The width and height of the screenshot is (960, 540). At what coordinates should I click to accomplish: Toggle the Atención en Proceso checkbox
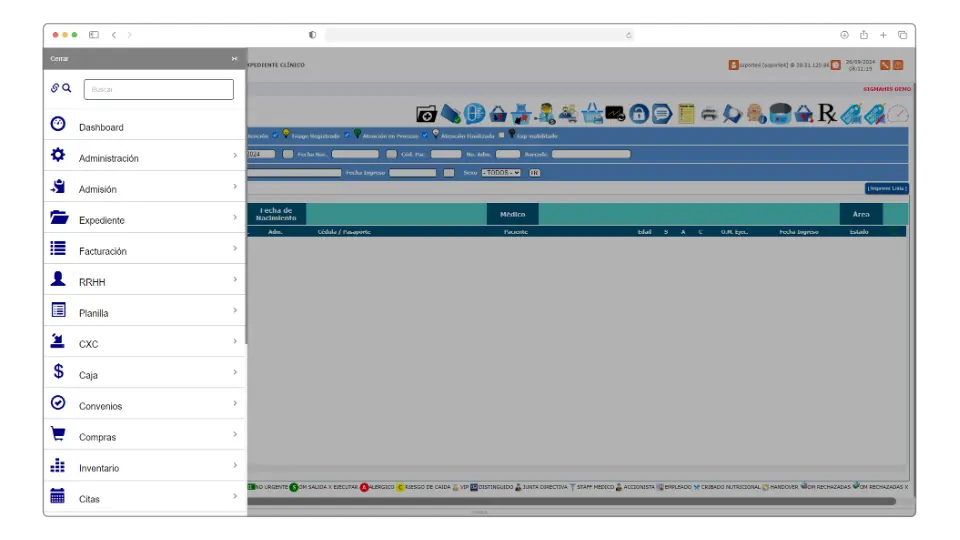click(347, 135)
